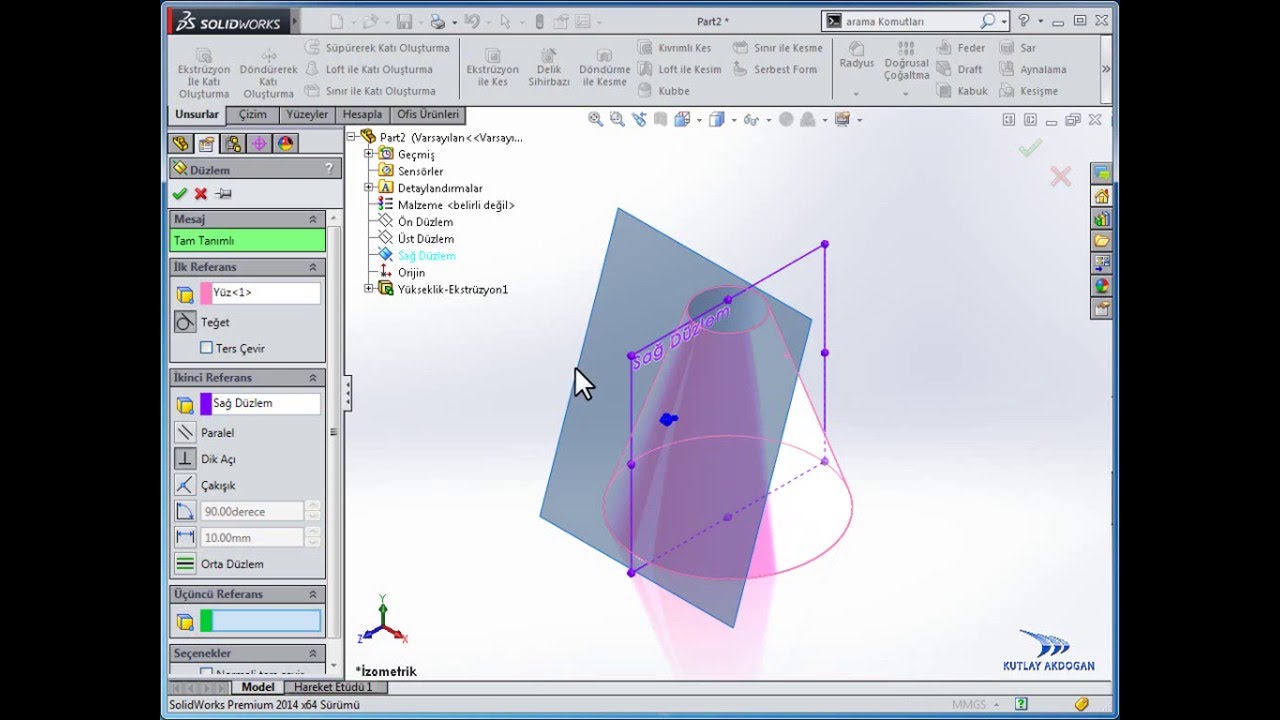Open SolidWorks Resources home icon in task pane

pos(1101,196)
